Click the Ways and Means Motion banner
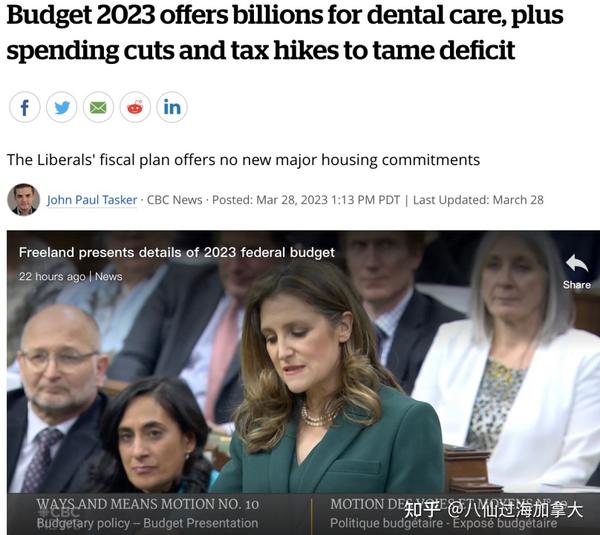Viewport: 600px width, 535px height. point(148,504)
